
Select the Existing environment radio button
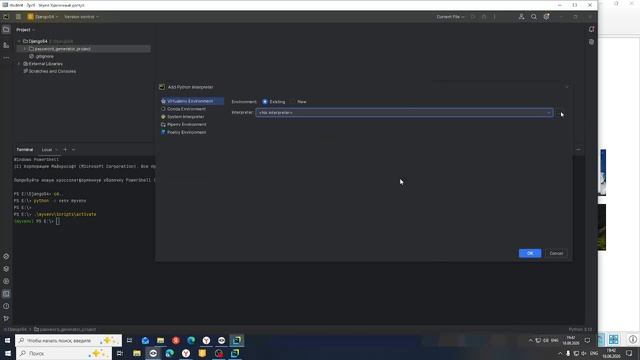(265, 102)
